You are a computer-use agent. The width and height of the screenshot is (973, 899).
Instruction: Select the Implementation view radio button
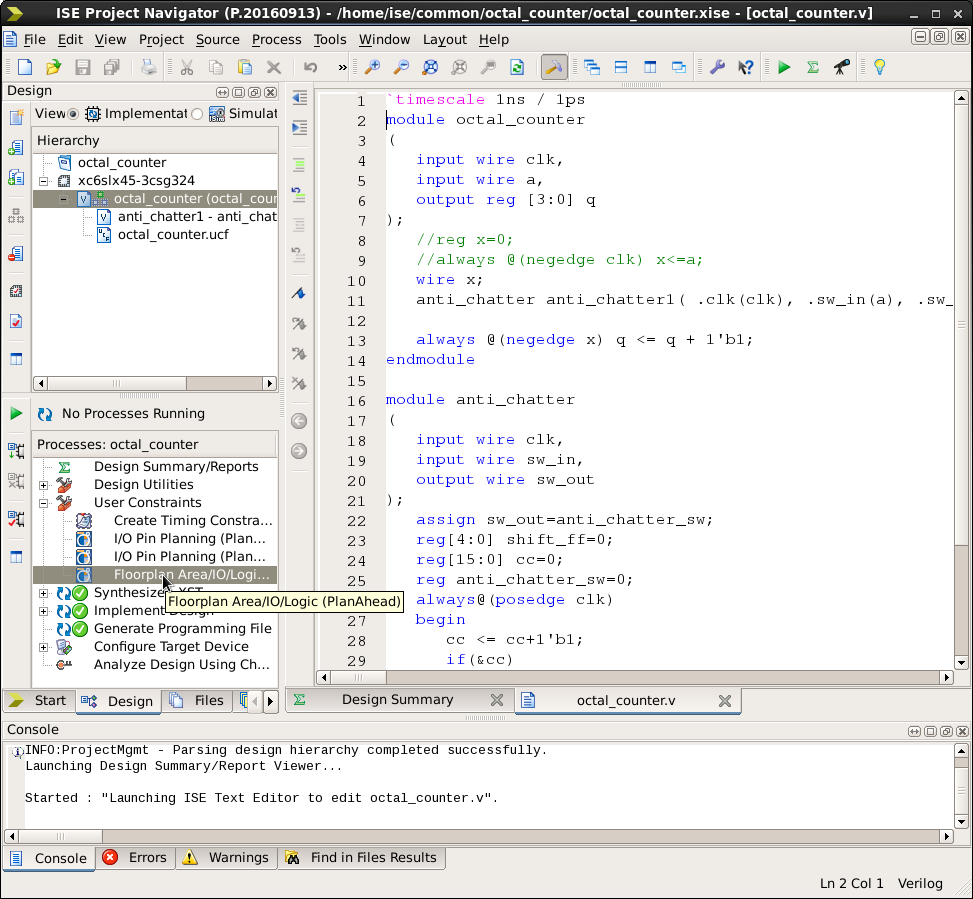point(73,114)
